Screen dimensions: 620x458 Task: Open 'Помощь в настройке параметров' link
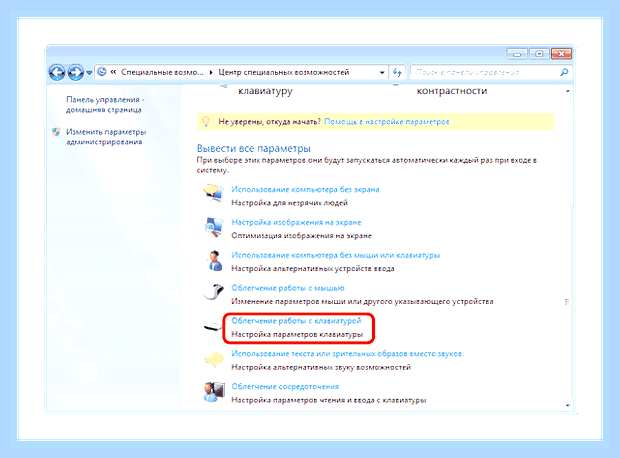click(387, 121)
